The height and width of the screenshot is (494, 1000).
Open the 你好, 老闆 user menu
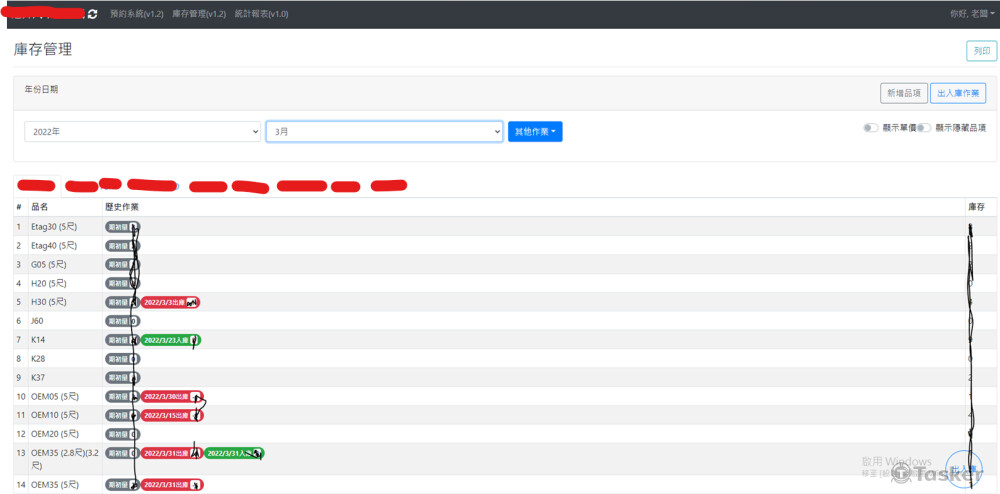click(x=971, y=14)
